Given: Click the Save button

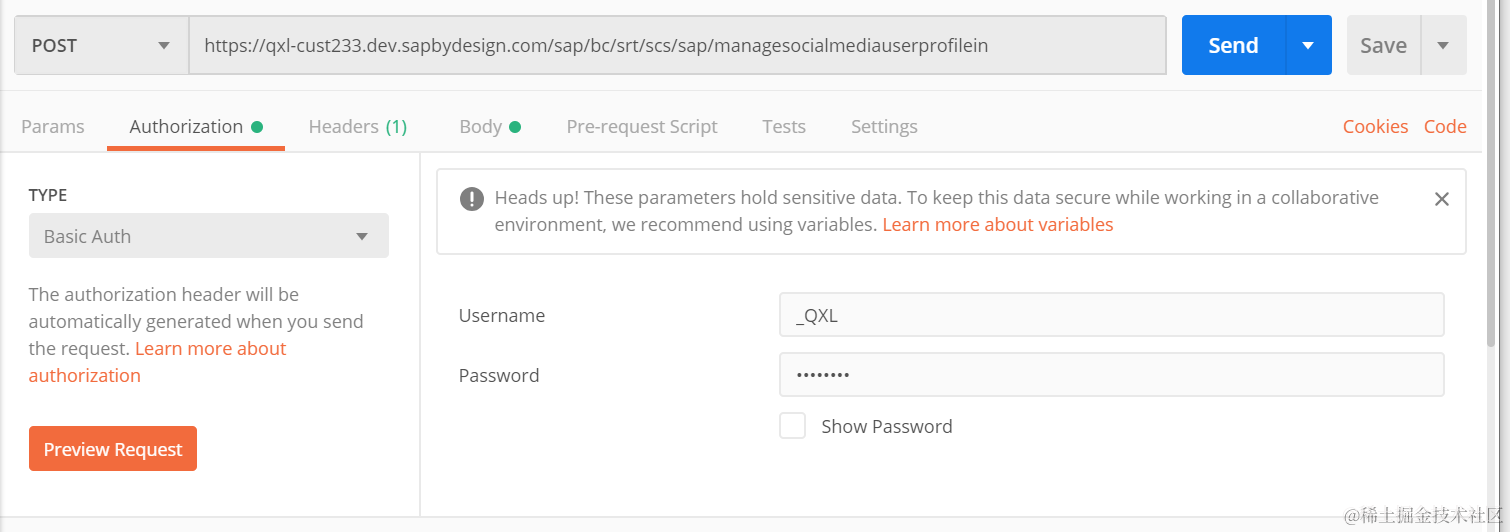Looking at the screenshot, I should 1383,45.
